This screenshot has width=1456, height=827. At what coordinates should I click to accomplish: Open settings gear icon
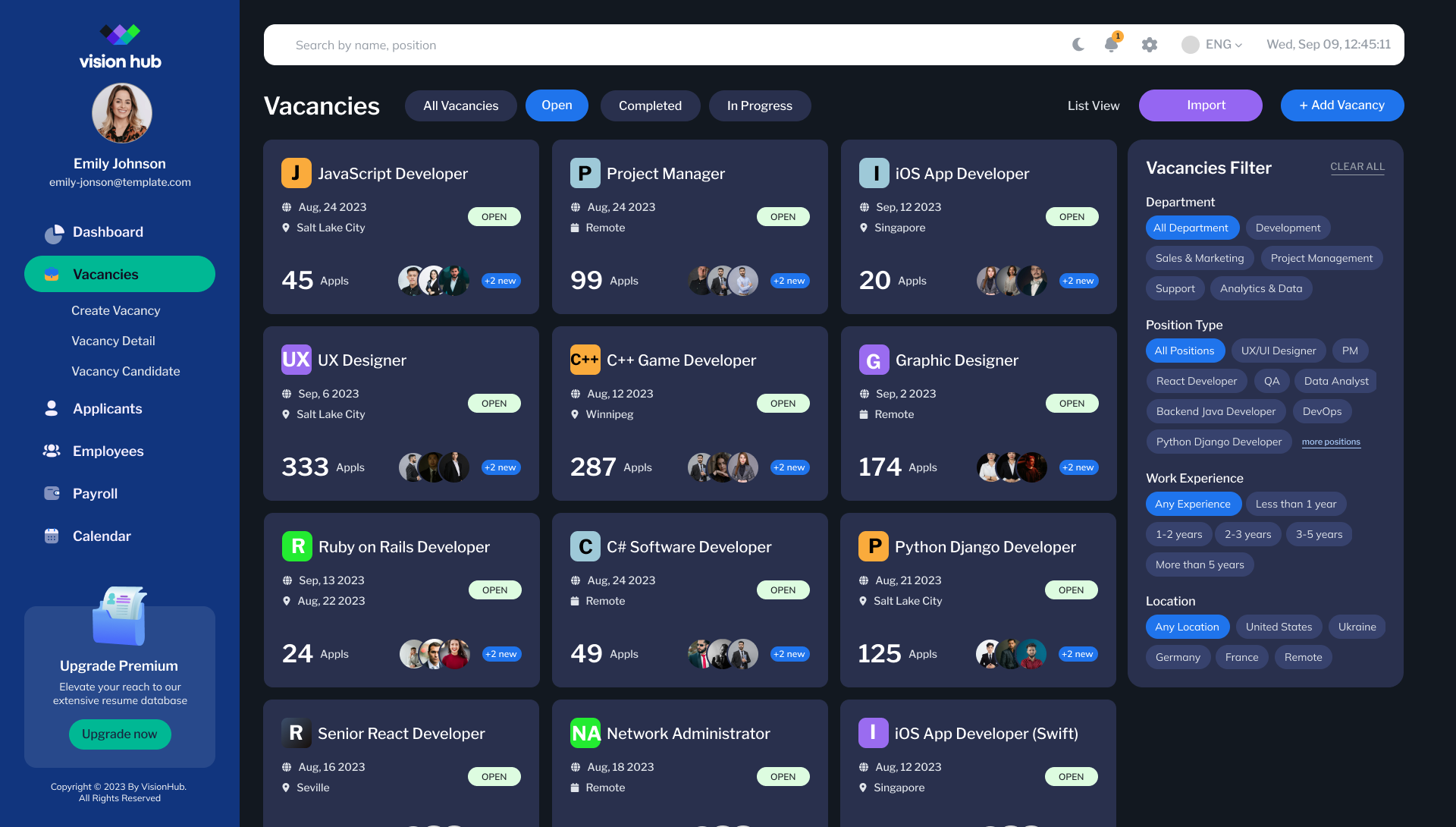click(x=1150, y=45)
